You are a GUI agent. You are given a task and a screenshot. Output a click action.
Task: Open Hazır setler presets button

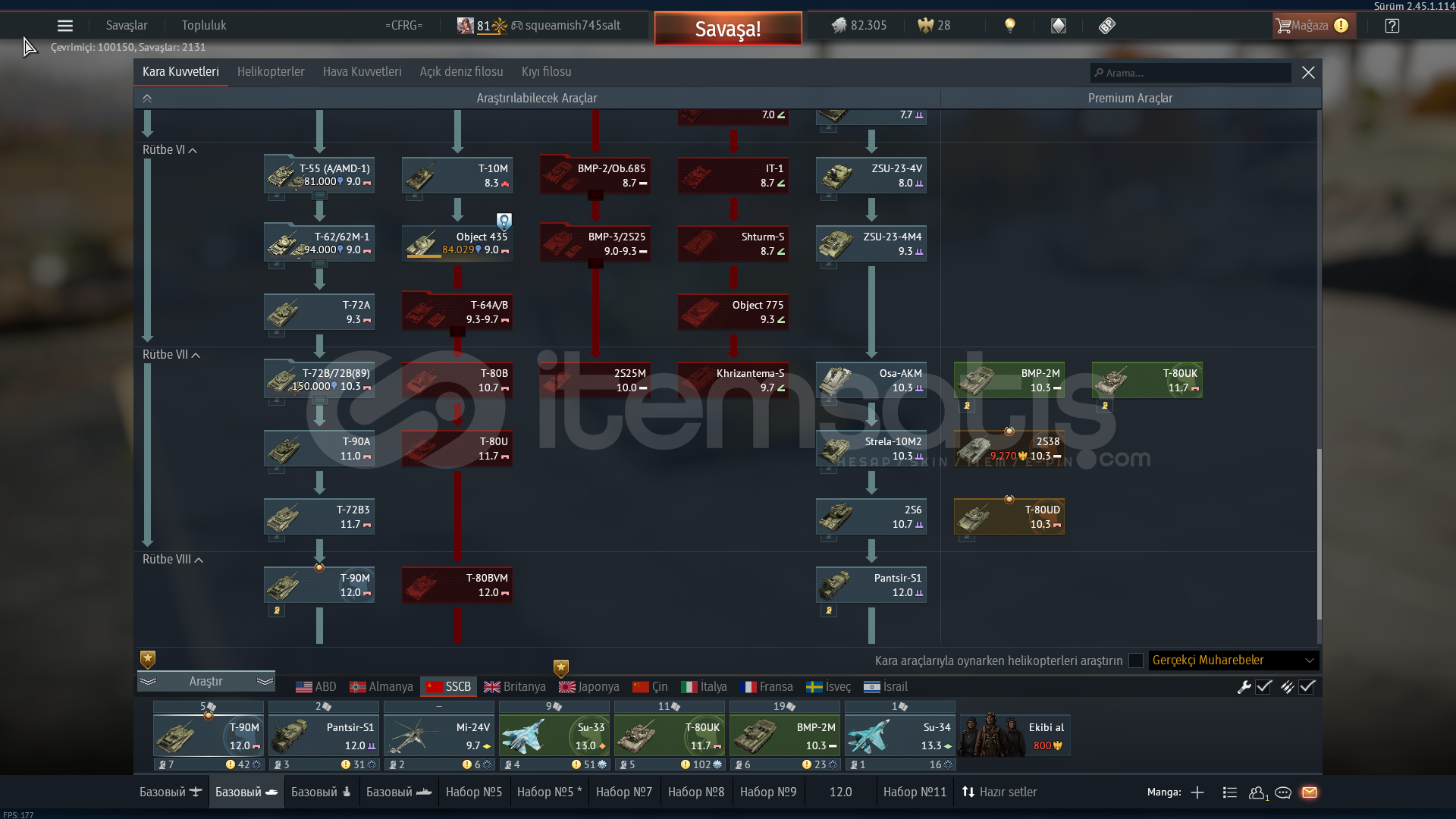coord(999,792)
